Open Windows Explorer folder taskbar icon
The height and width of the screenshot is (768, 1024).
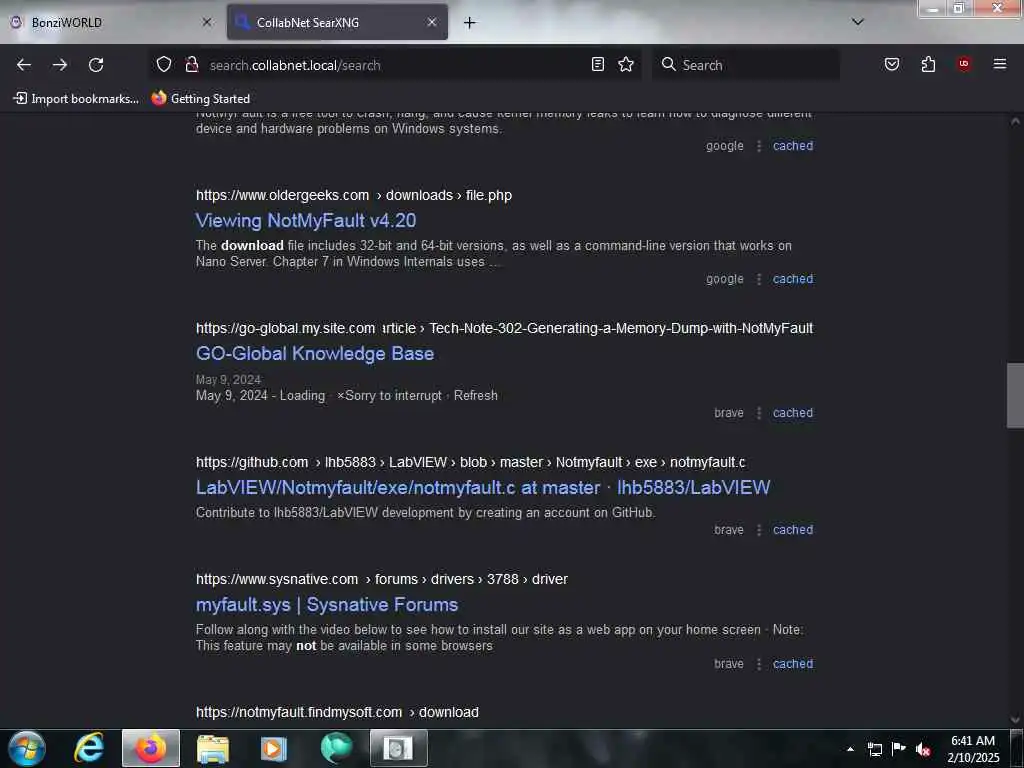tap(213, 748)
